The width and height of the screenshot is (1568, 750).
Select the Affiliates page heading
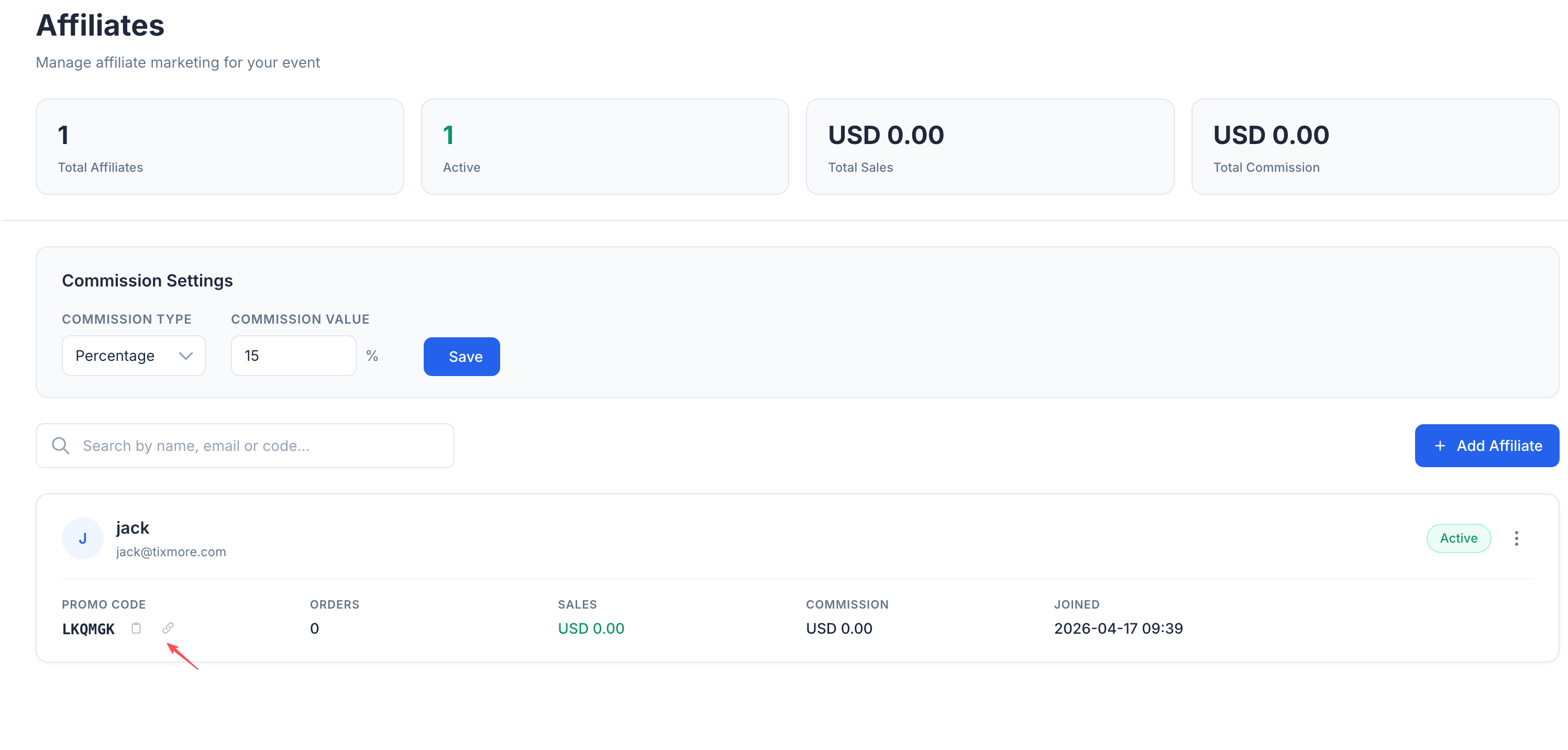point(100,24)
